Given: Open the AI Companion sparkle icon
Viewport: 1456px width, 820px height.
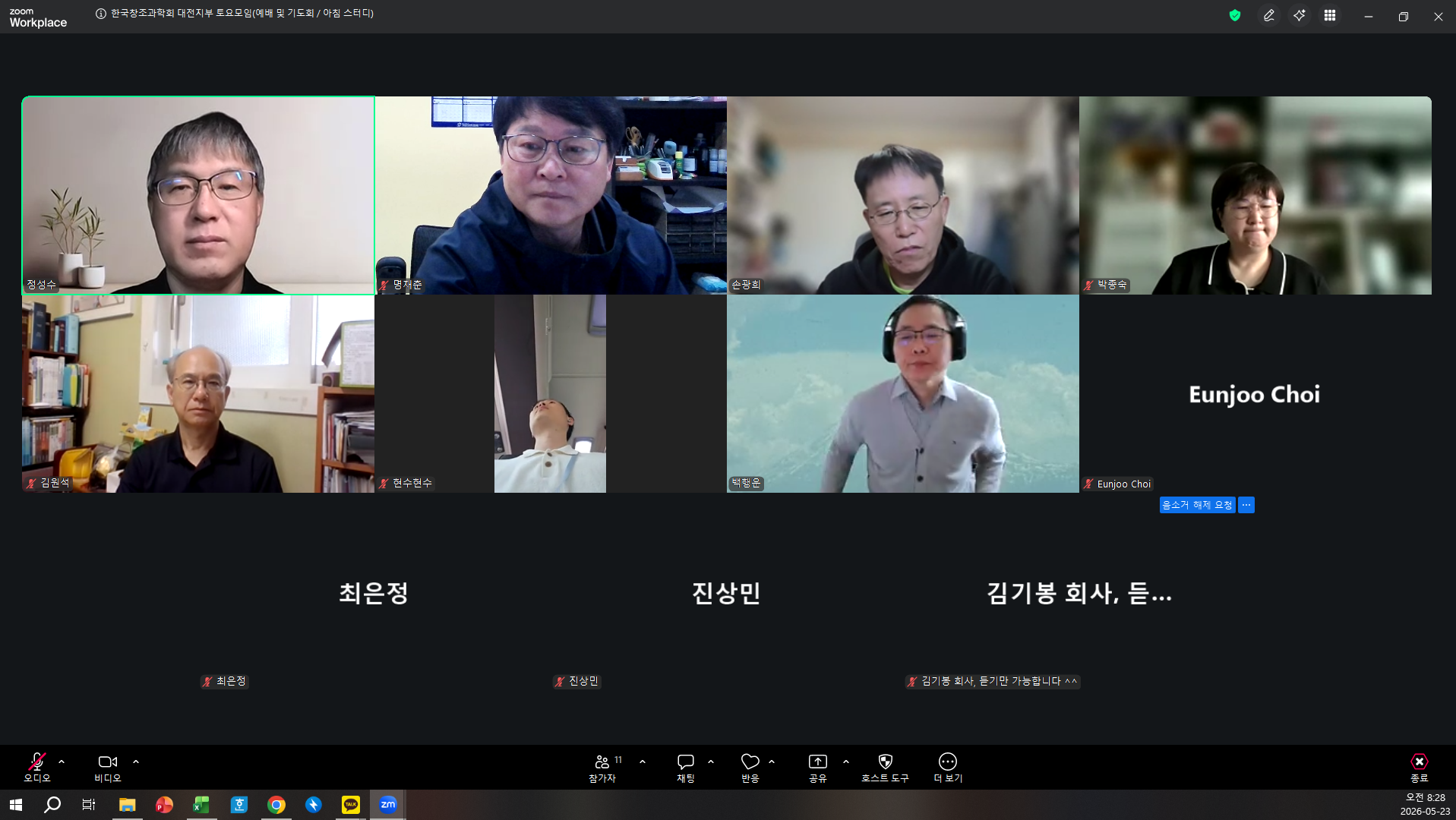Looking at the screenshot, I should click(1300, 15).
